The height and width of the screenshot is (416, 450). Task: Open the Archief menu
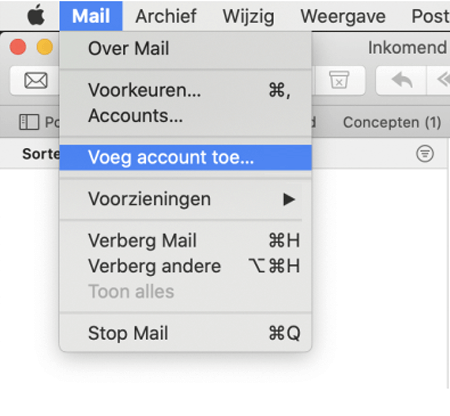[x=166, y=16]
